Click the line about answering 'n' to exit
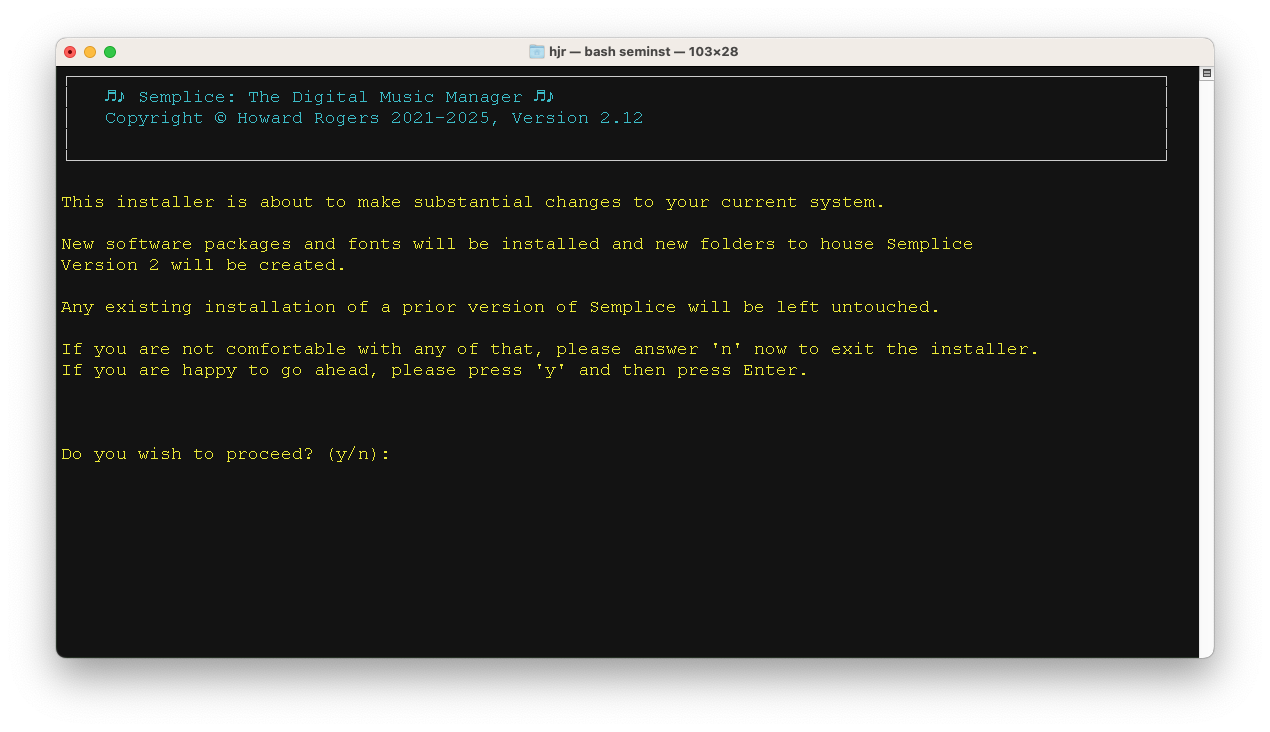1270x732 pixels. point(550,349)
